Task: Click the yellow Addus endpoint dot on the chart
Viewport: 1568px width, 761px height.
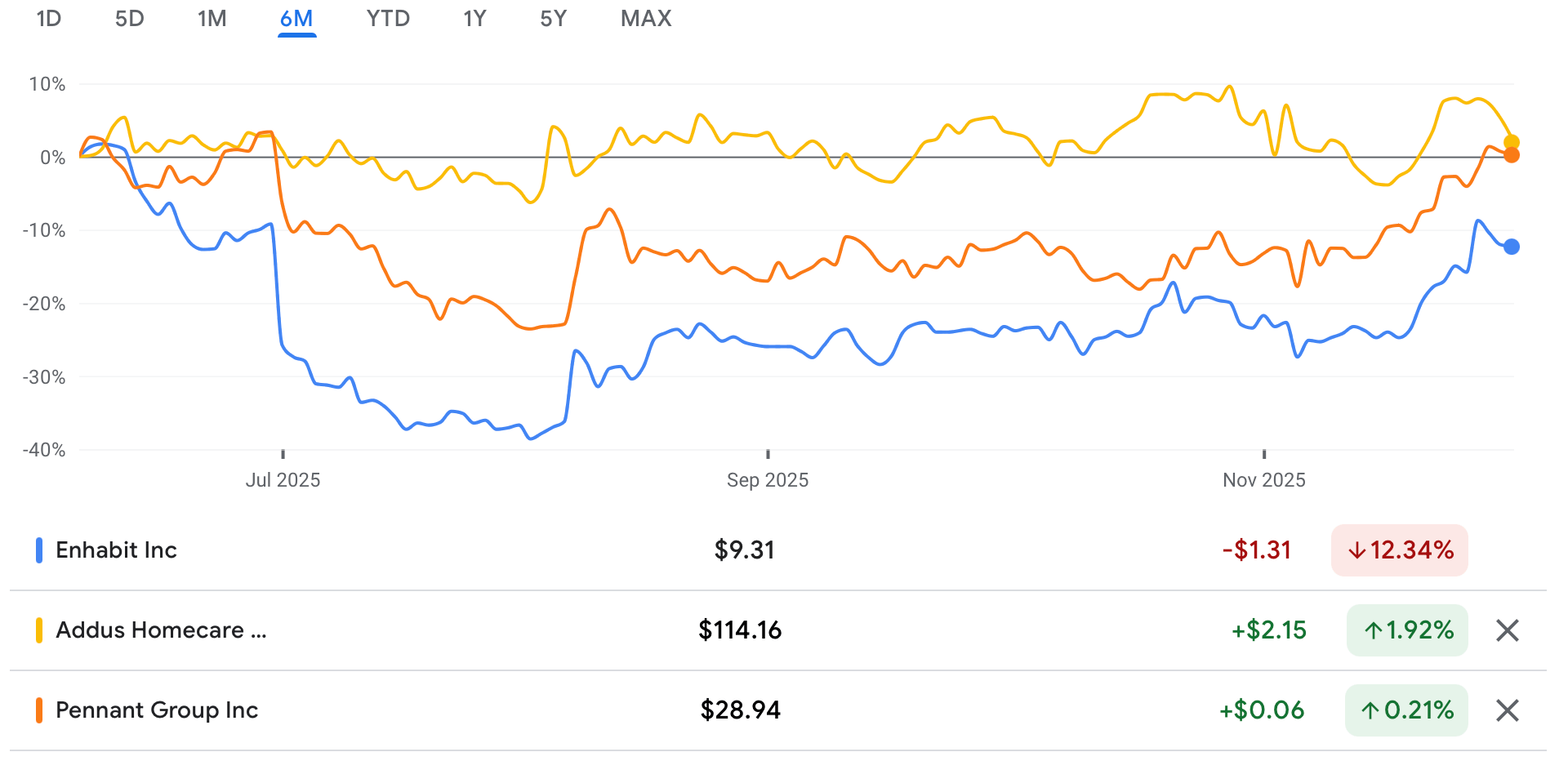Action: [1511, 143]
